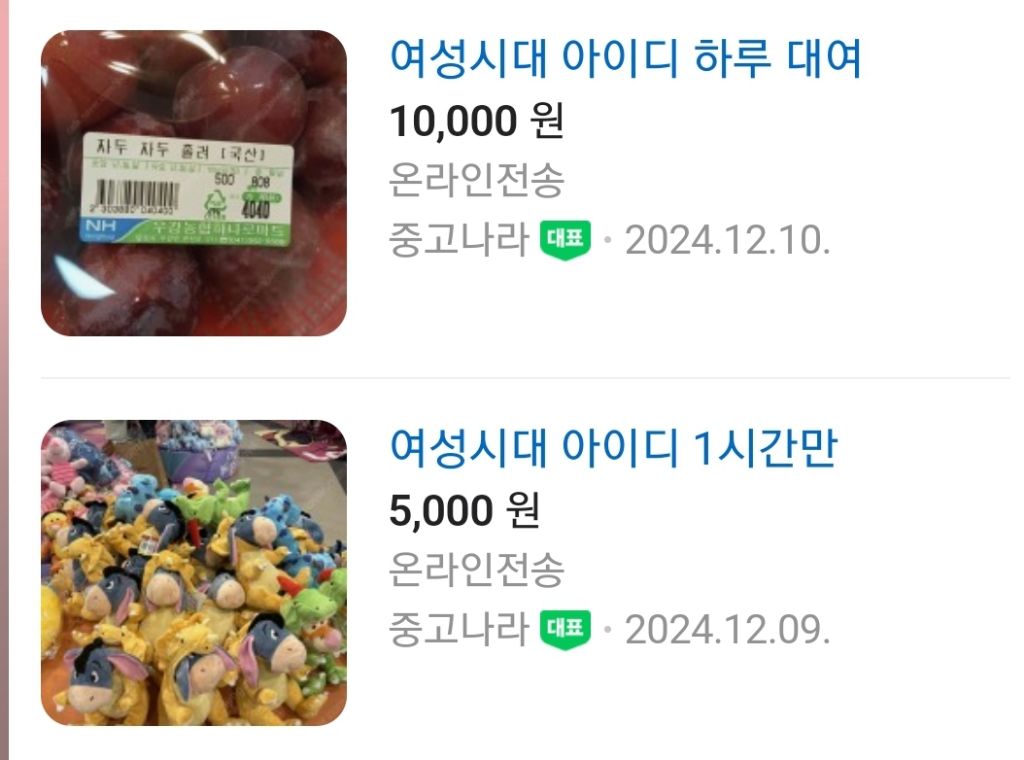Open 중고나라 source of the 5,000 원 listing
This screenshot has width=1024, height=760.
pos(458,629)
